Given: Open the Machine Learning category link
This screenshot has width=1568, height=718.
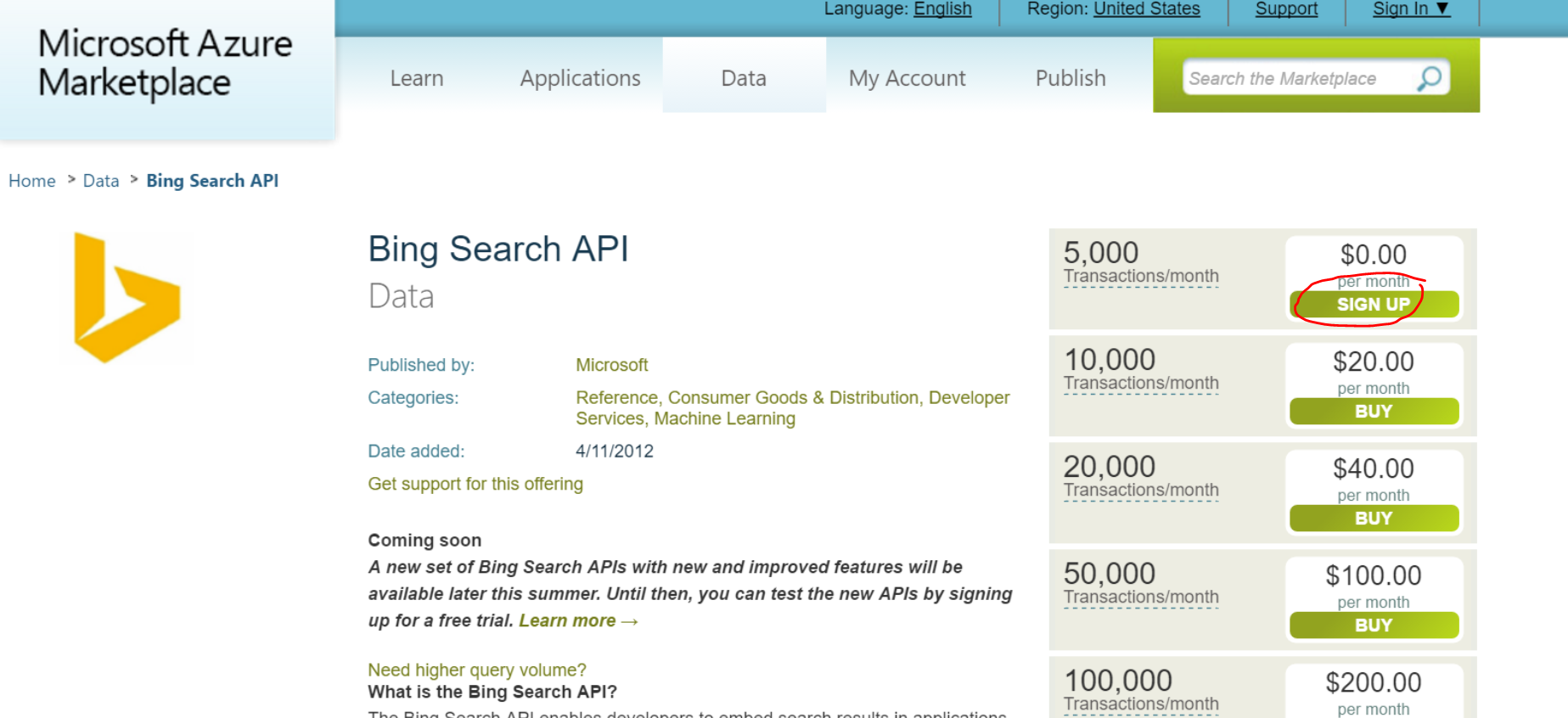Looking at the screenshot, I should 724,418.
